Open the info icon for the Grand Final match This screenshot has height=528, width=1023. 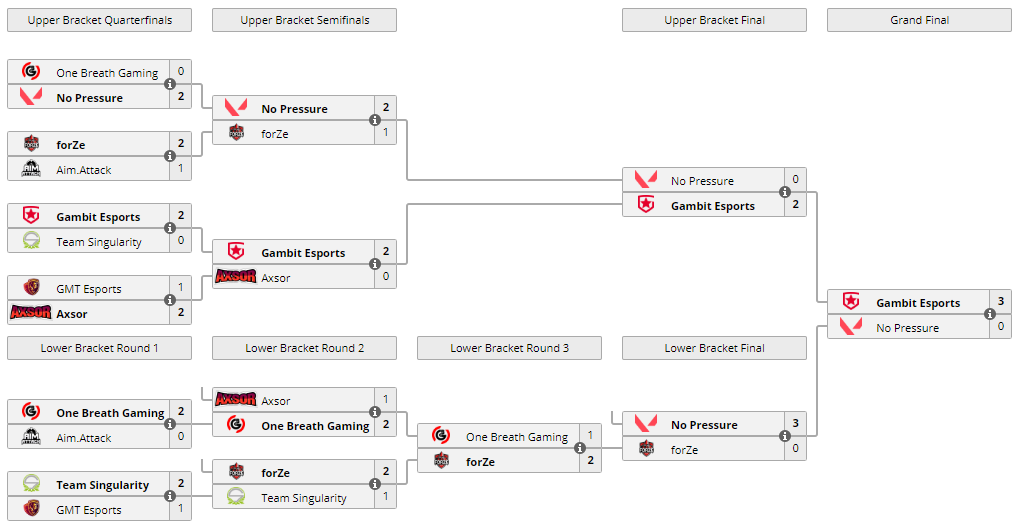pyautogui.click(x=990, y=314)
